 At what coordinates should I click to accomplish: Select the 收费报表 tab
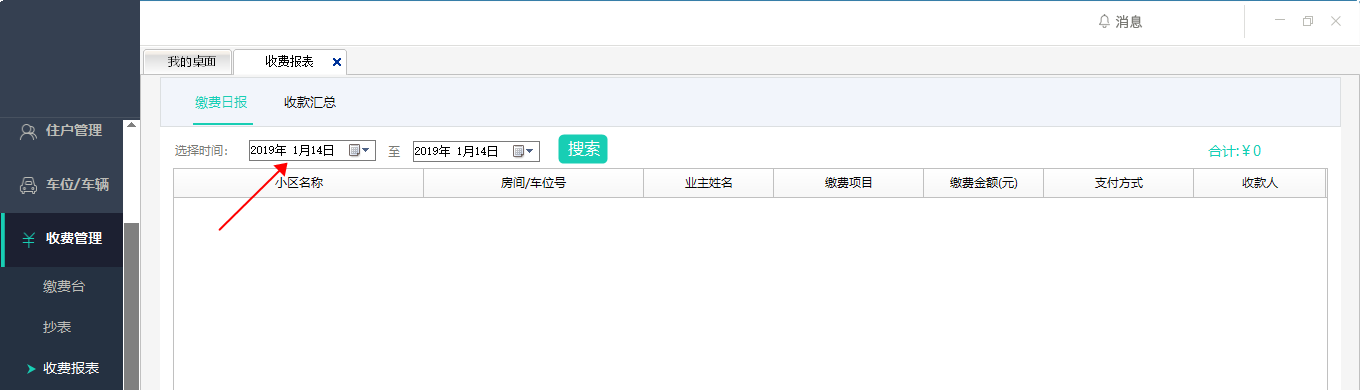(x=289, y=62)
